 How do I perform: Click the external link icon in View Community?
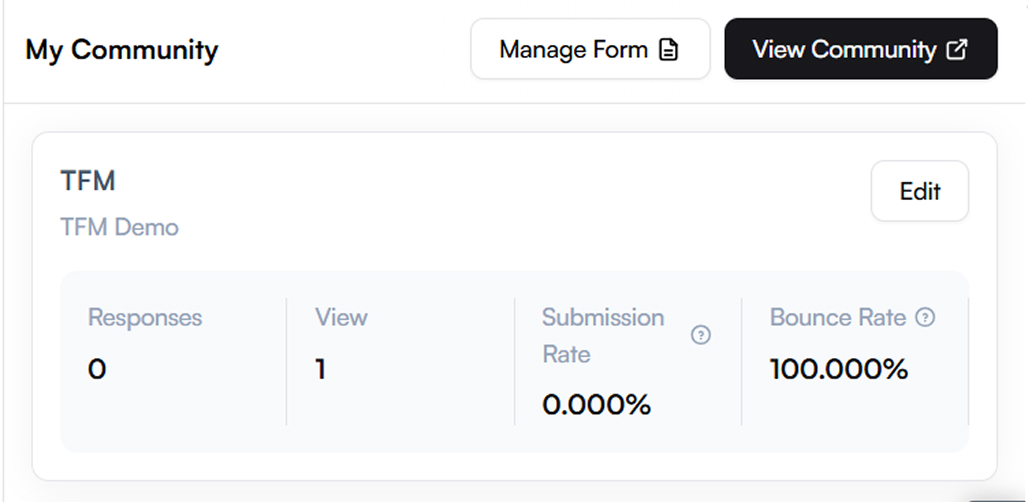click(x=957, y=50)
